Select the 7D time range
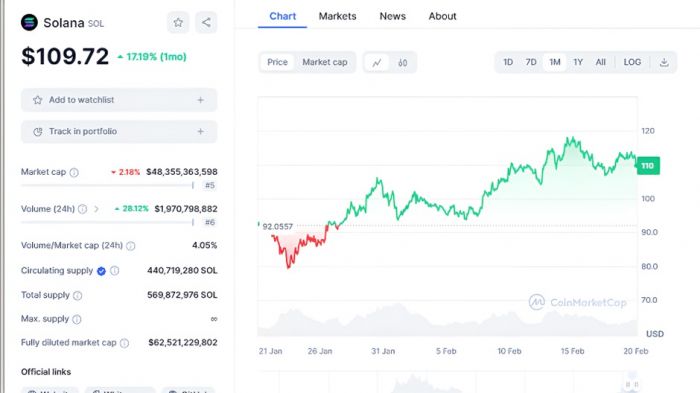This screenshot has height=393, width=700. [531, 62]
